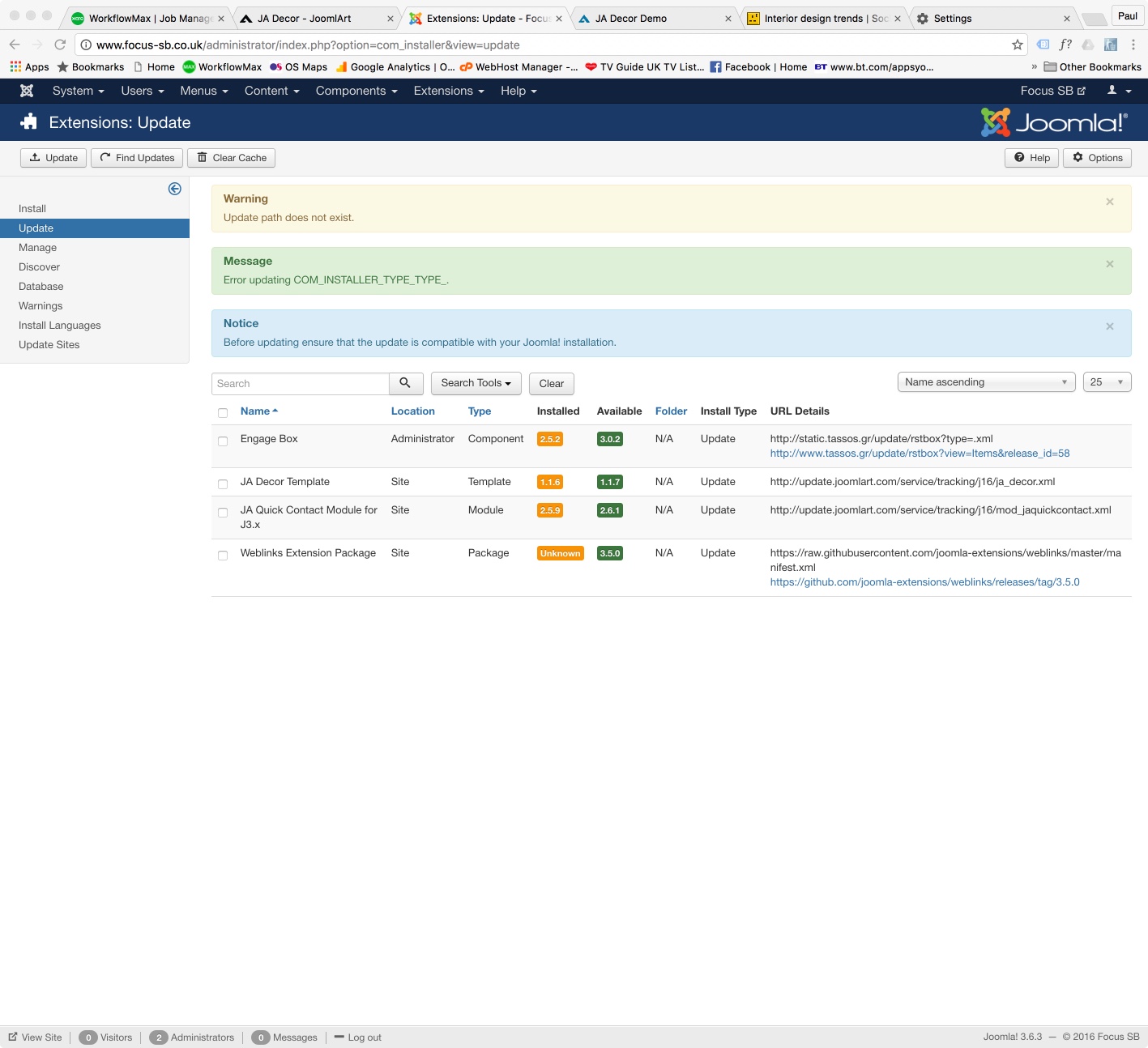Viewport: 1148px width, 1048px height.
Task: Dismiss the Warning alert with its X
Action: (1109, 202)
